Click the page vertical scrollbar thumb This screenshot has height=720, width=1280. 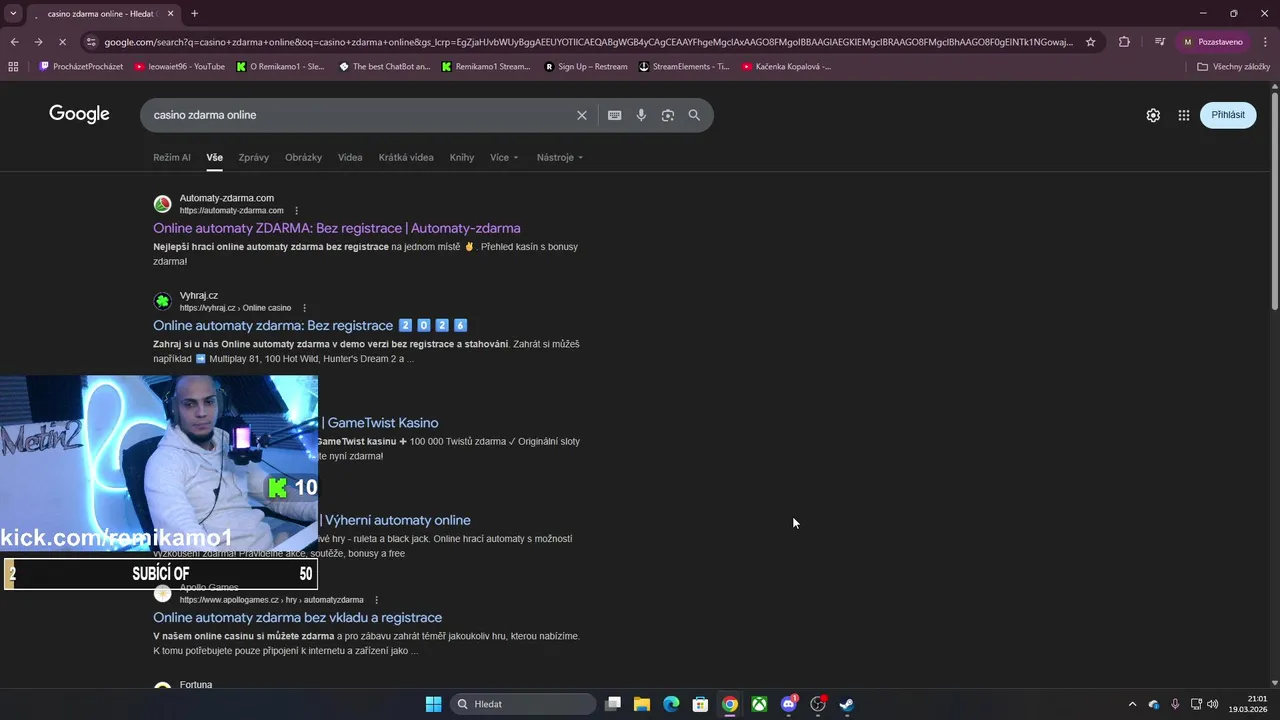pos(1274,200)
